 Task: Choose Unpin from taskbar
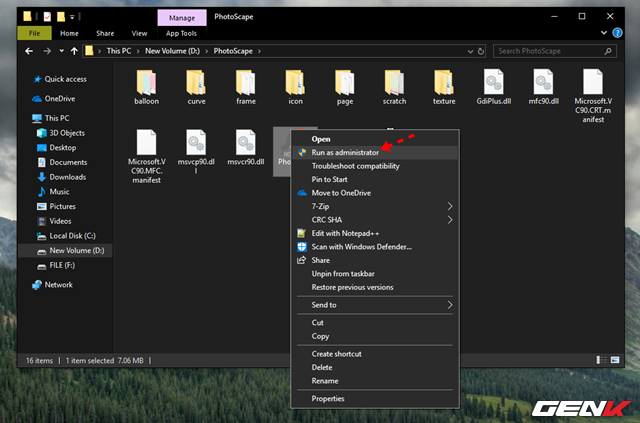tap(375, 274)
